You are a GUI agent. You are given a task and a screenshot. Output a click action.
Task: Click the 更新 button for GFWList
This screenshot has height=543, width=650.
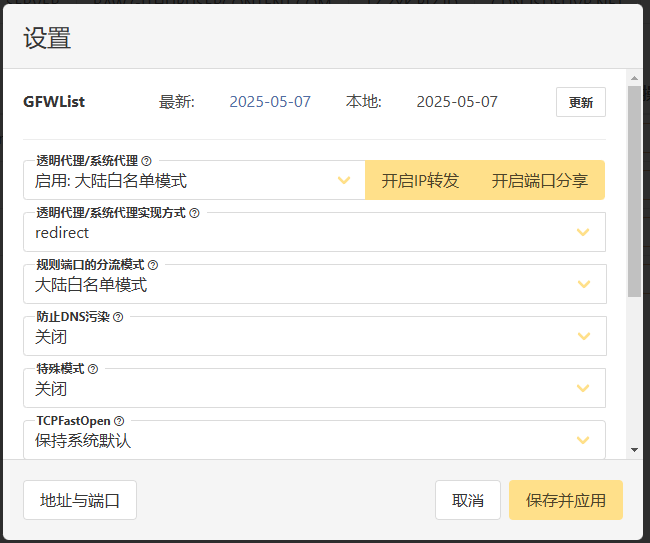(580, 102)
